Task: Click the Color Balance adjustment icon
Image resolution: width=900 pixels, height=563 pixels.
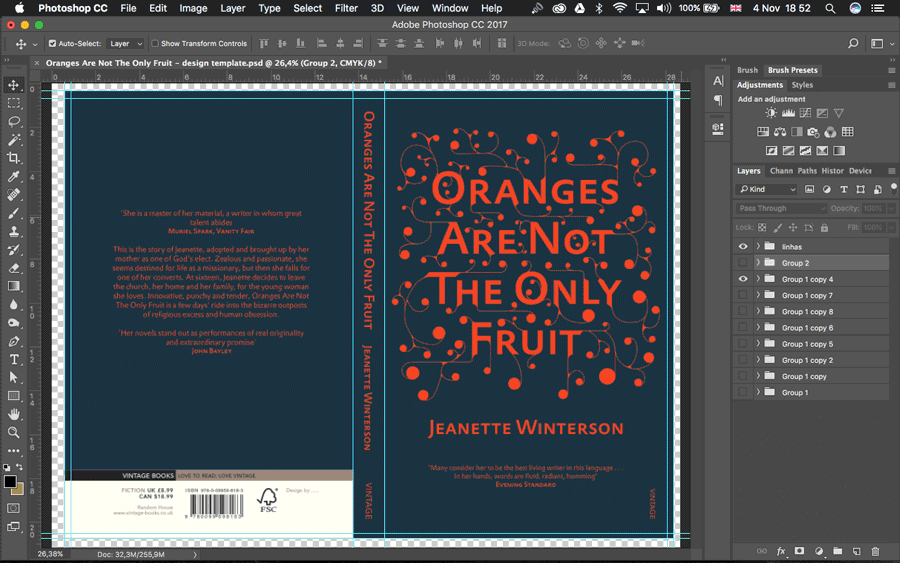Action: [x=779, y=132]
